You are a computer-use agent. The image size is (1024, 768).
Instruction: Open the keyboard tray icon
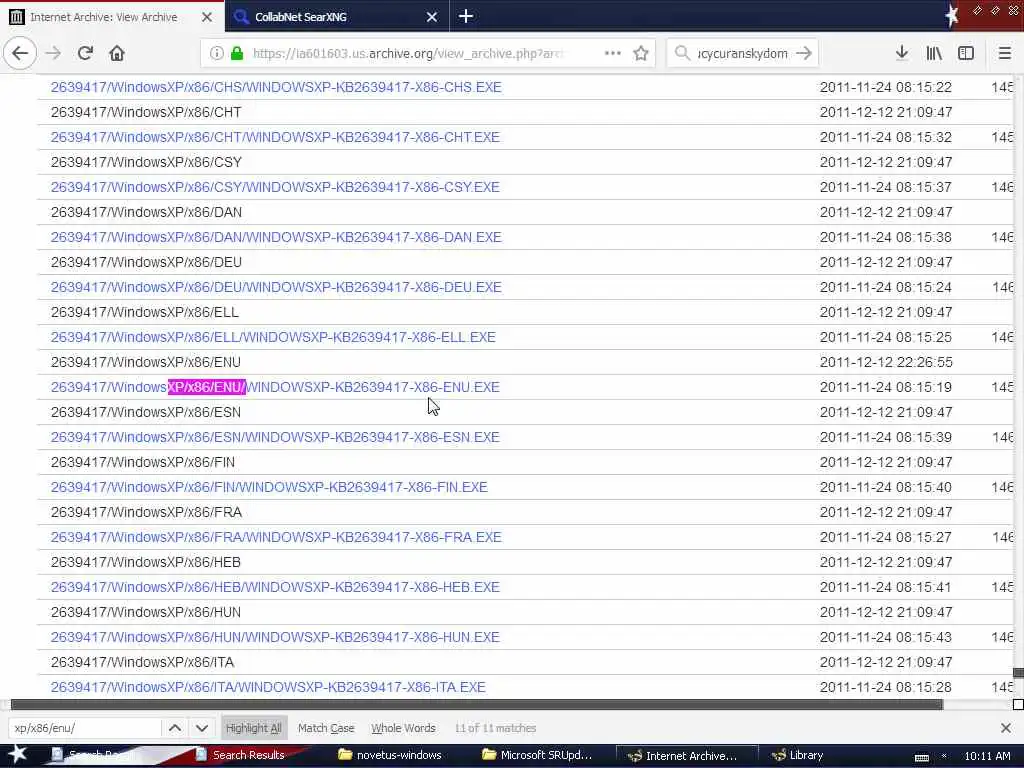click(921, 757)
